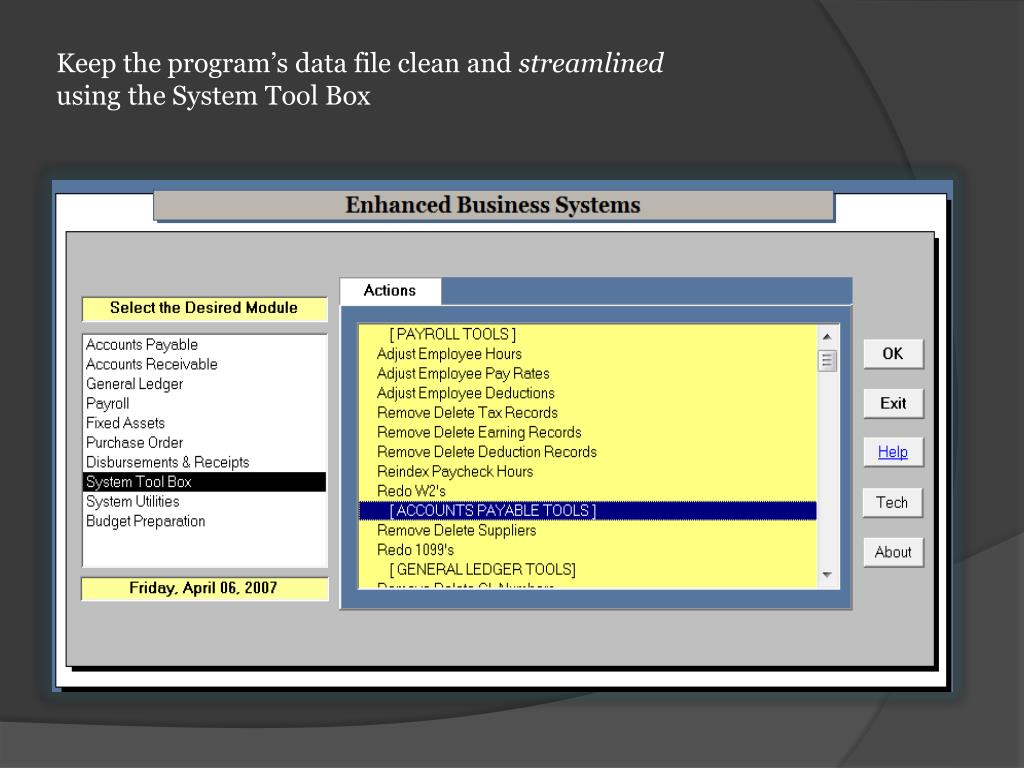Image resolution: width=1024 pixels, height=768 pixels.
Task: Select System Utilities module
Action: coord(205,502)
